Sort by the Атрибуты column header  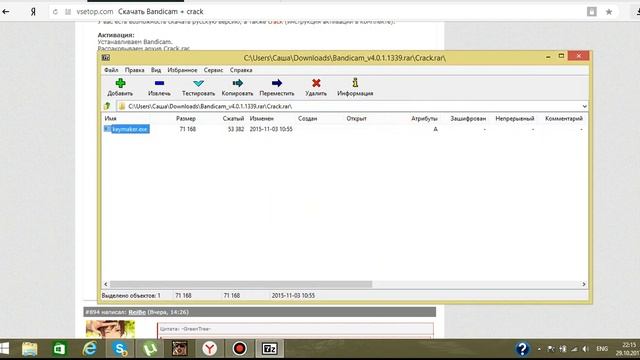[424, 118]
